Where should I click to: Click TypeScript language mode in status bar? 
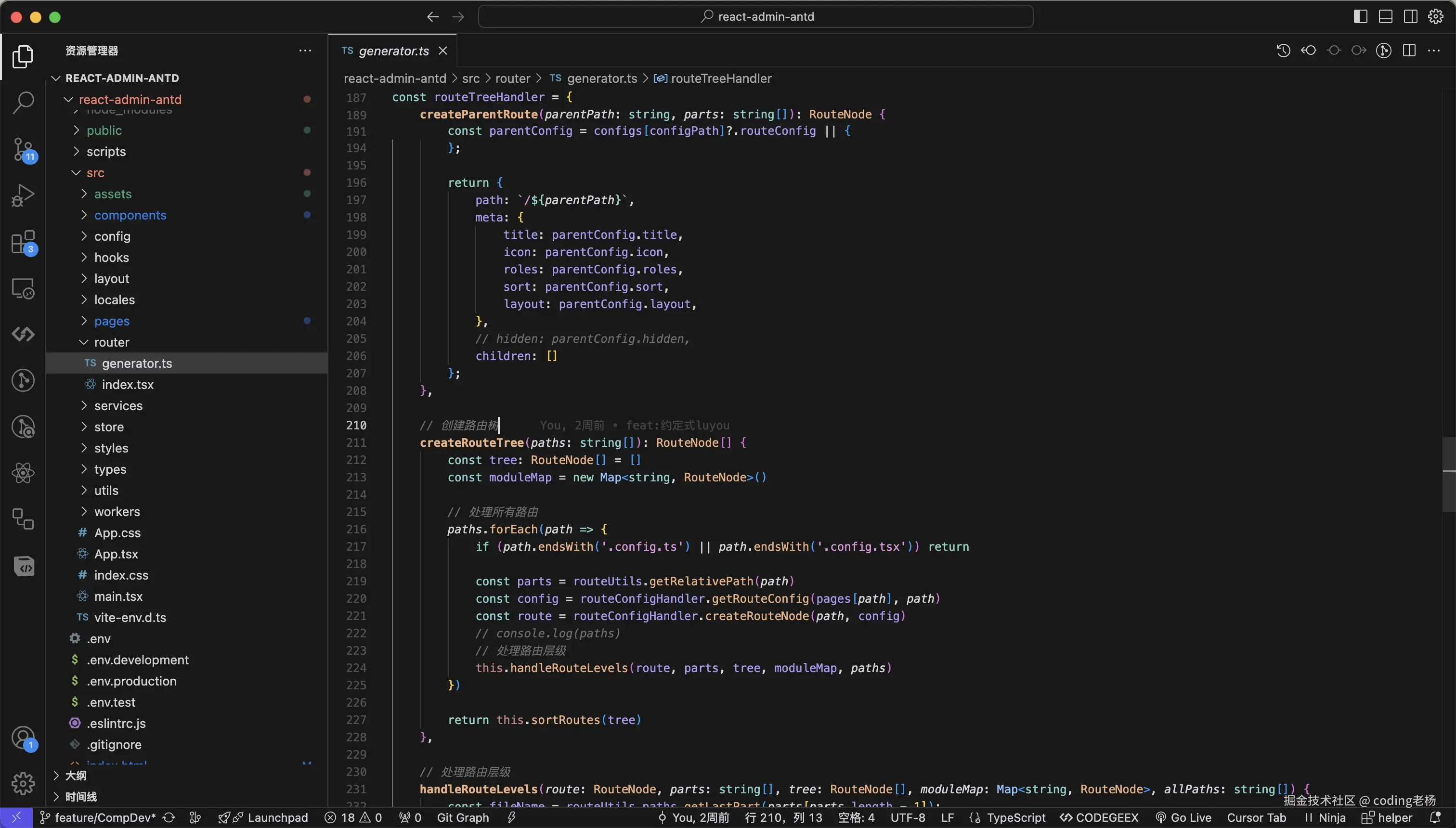[x=1015, y=818]
